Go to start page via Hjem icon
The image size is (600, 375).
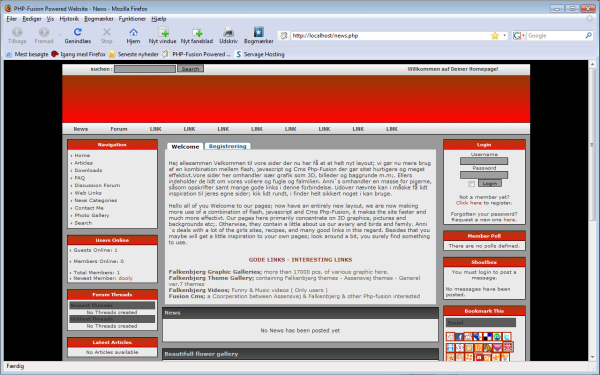point(133,35)
